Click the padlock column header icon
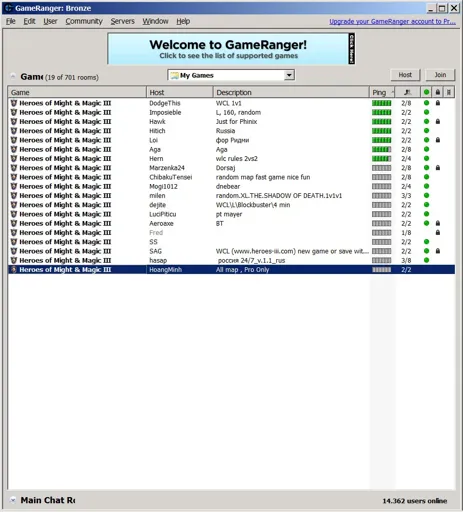This screenshot has height=512, width=463. pos(438,92)
